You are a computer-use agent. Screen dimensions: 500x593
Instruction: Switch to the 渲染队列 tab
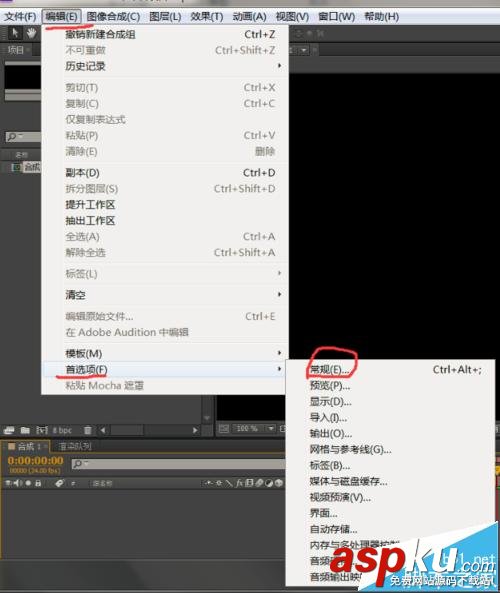tap(75, 447)
